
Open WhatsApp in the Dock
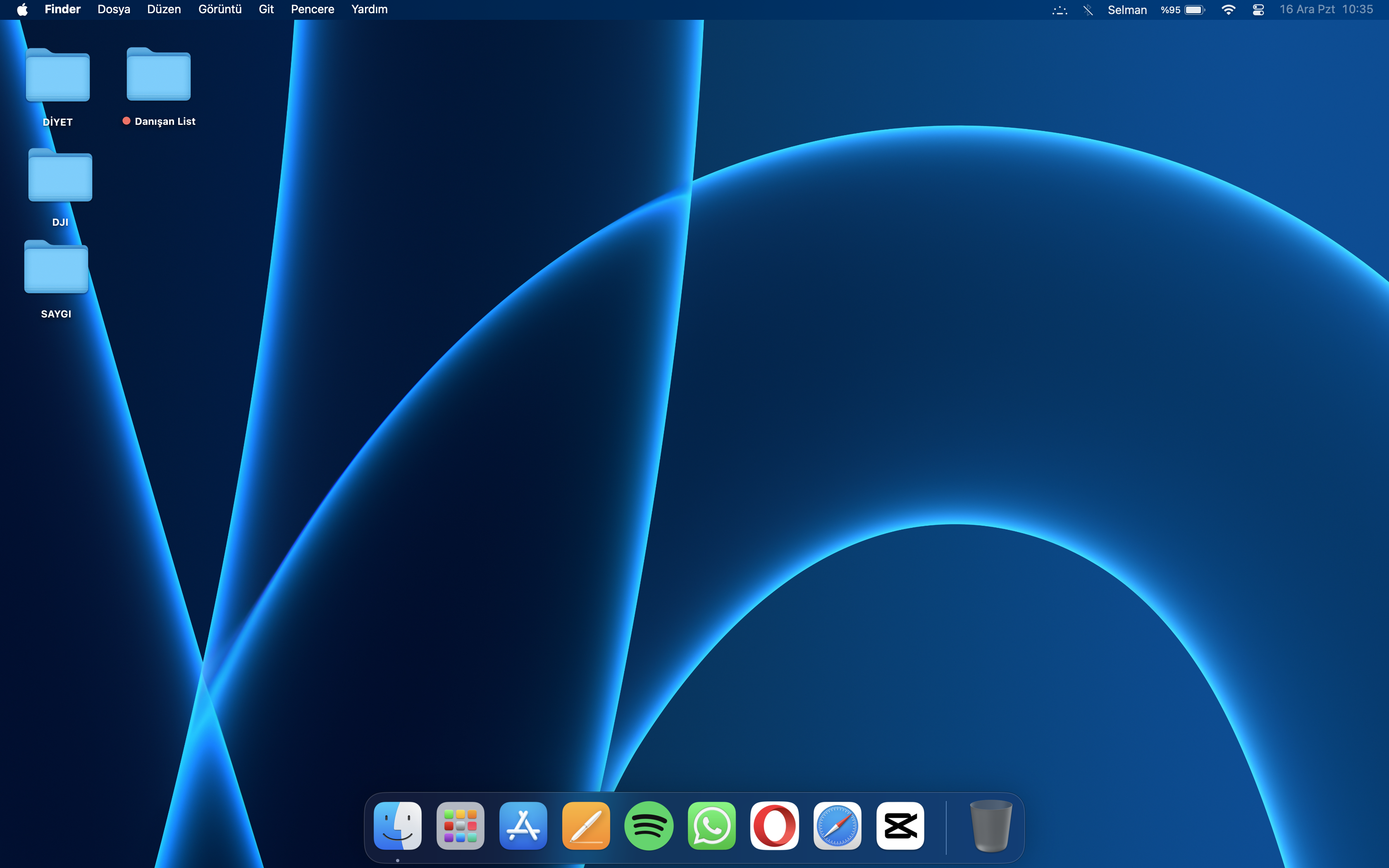click(712, 825)
